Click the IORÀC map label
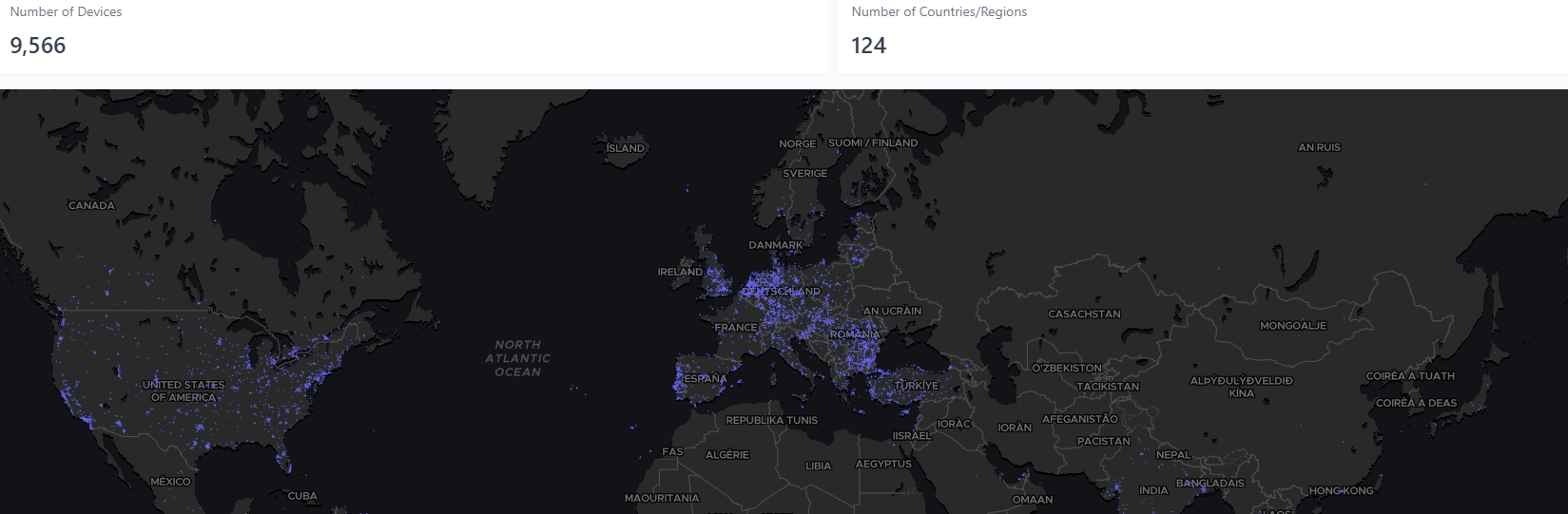1568x514 pixels. pyautogui.click(x=954, y=424)
